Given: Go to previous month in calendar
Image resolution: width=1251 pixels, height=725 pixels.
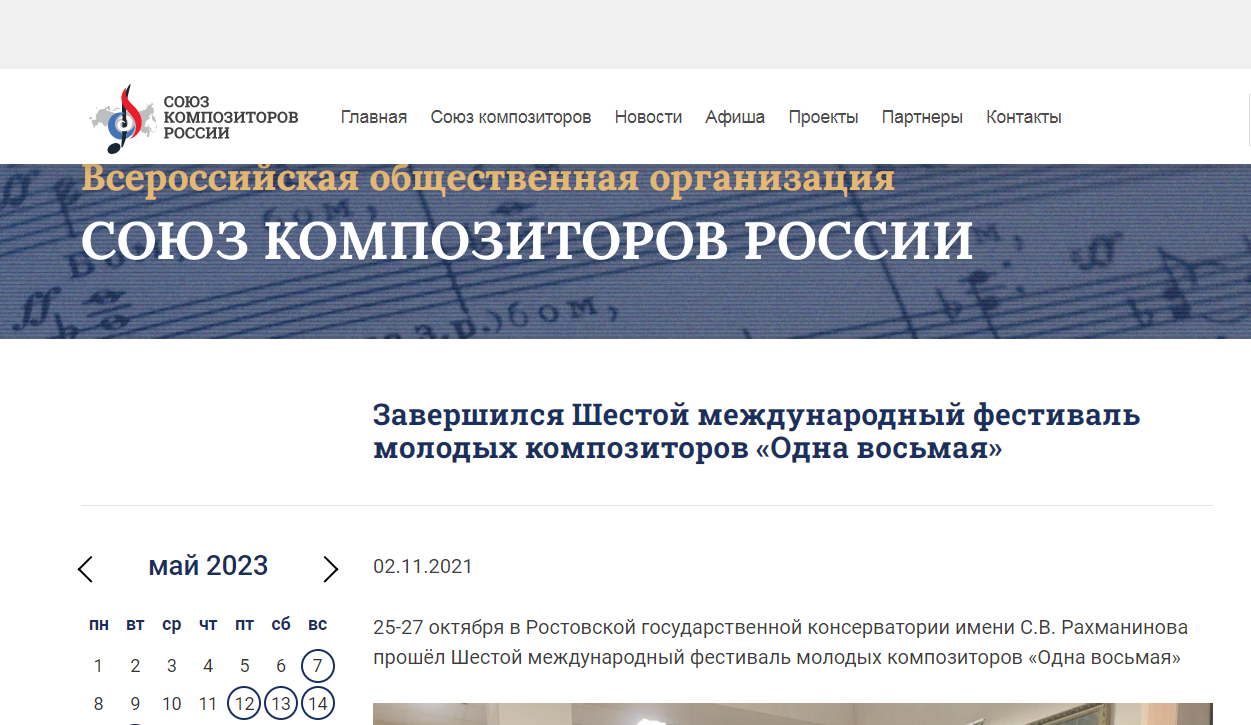Looking at the screenshot, I should 85,569.
